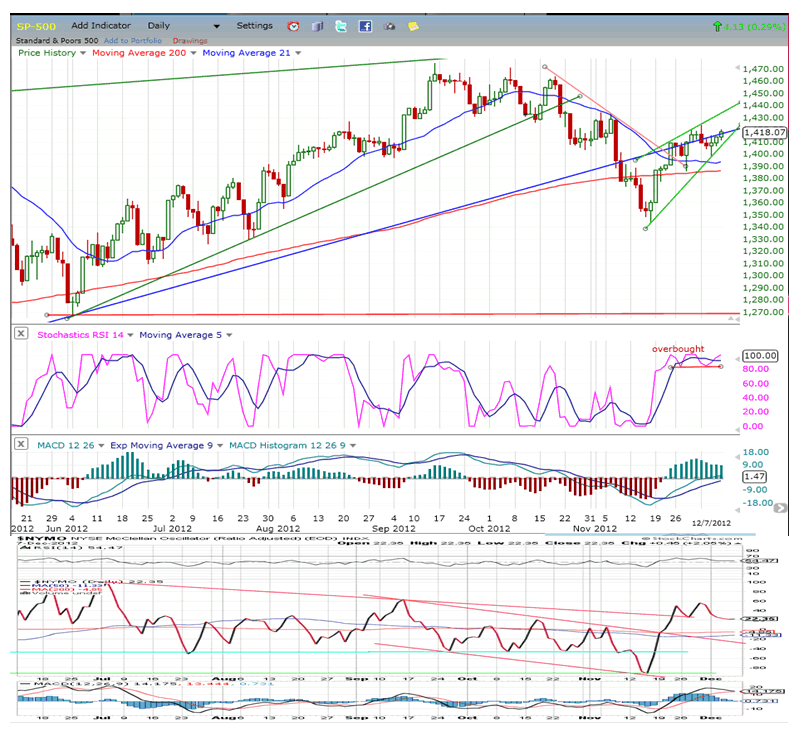Image resolution: width=798 pixels, height=737 pixels.
Task: Click the Moving Average 5 label
Action: click(181, 335)
